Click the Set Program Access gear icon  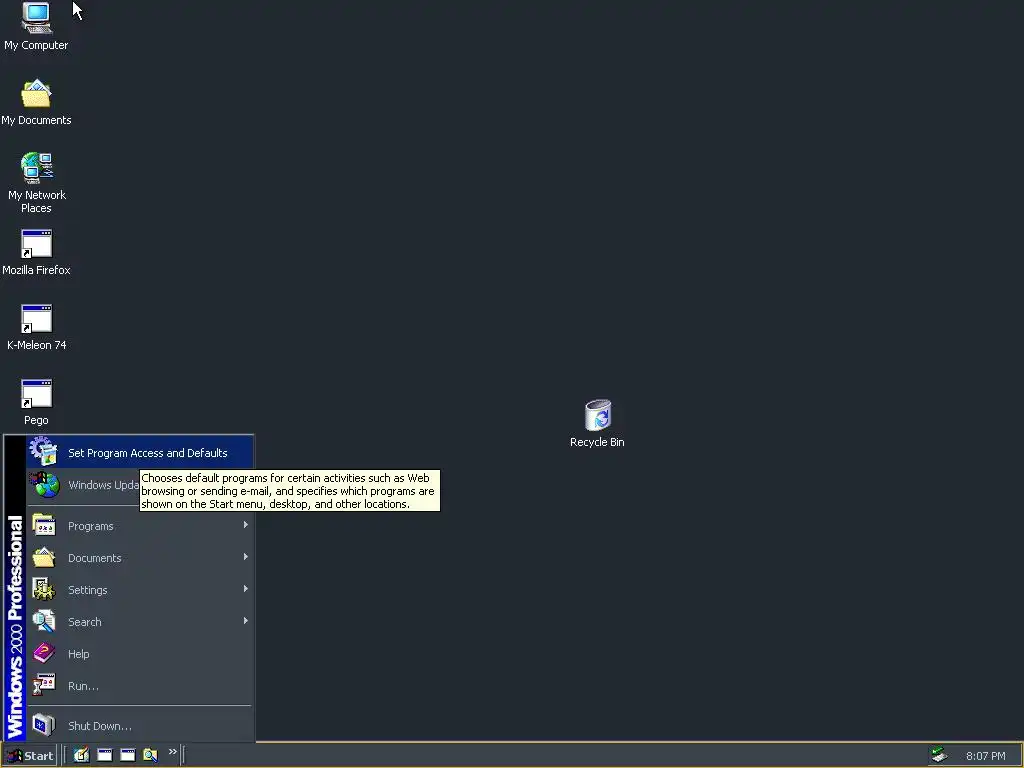tap(44, 451)
